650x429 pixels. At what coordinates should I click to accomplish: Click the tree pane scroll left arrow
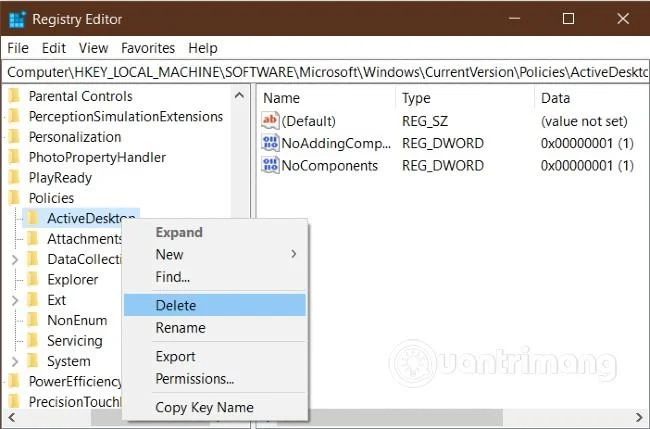[x=11, y=417]
